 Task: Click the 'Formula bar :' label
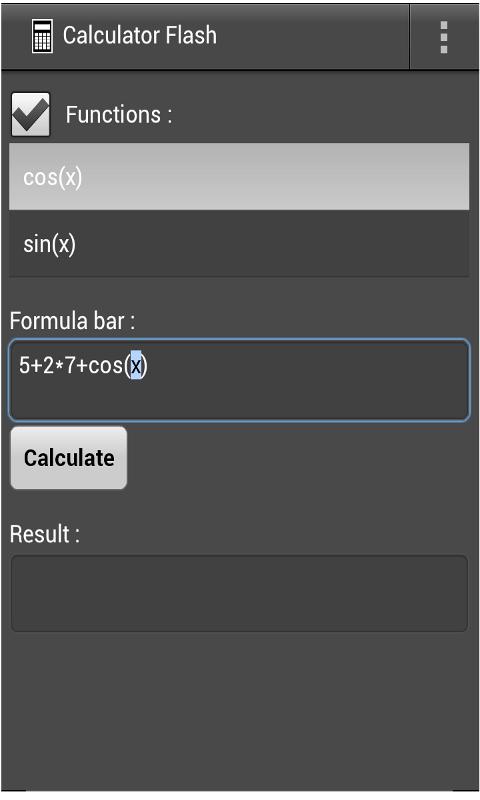click(x=72, y=321)
